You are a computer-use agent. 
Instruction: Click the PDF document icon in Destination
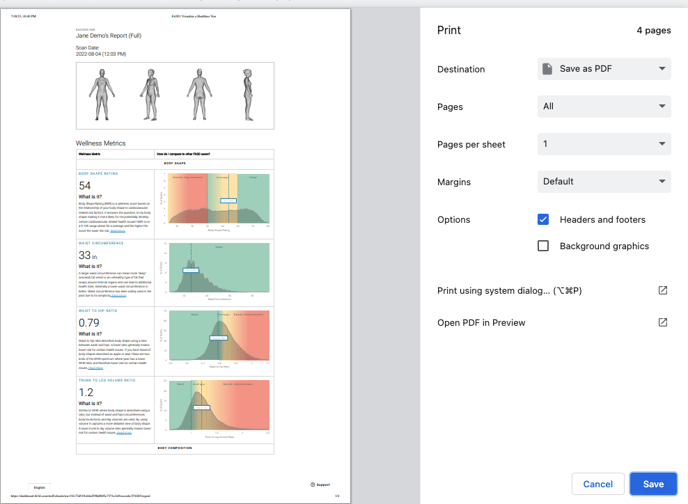[547, 69]
